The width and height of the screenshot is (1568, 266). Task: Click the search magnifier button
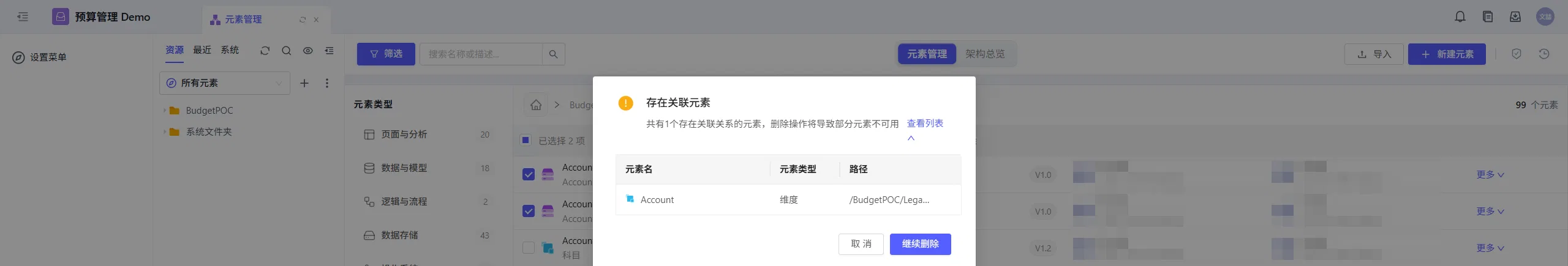(x=554, y=54)
